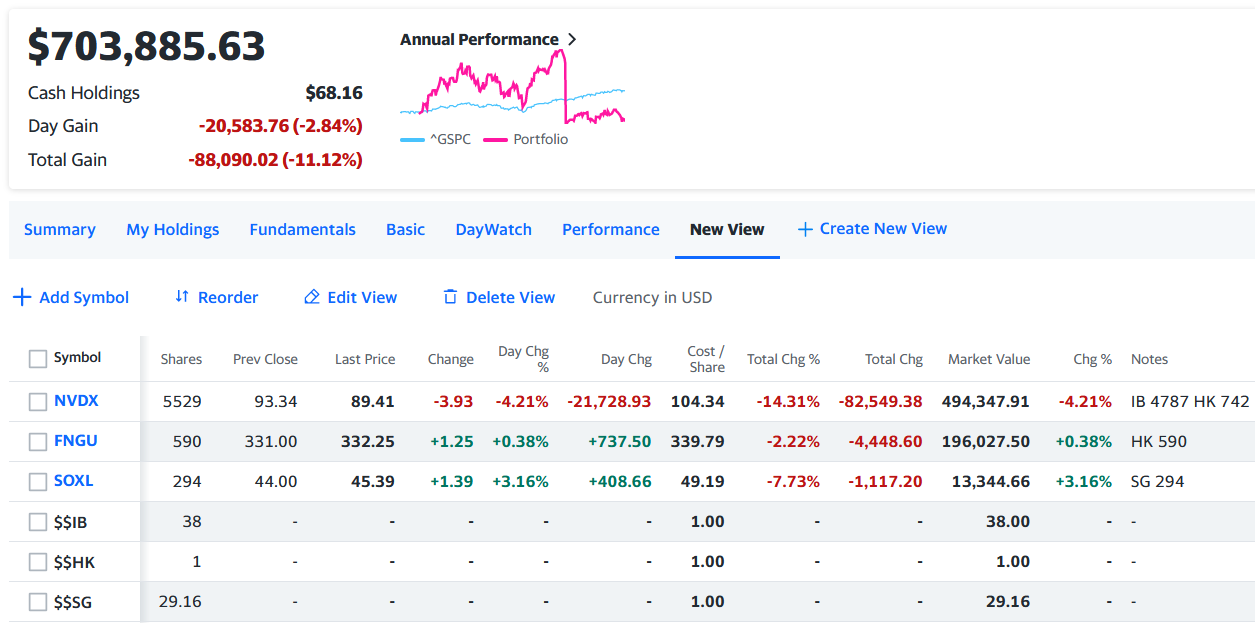
Task: Click the plus icon for Create New View
Action: pos(805,229)
